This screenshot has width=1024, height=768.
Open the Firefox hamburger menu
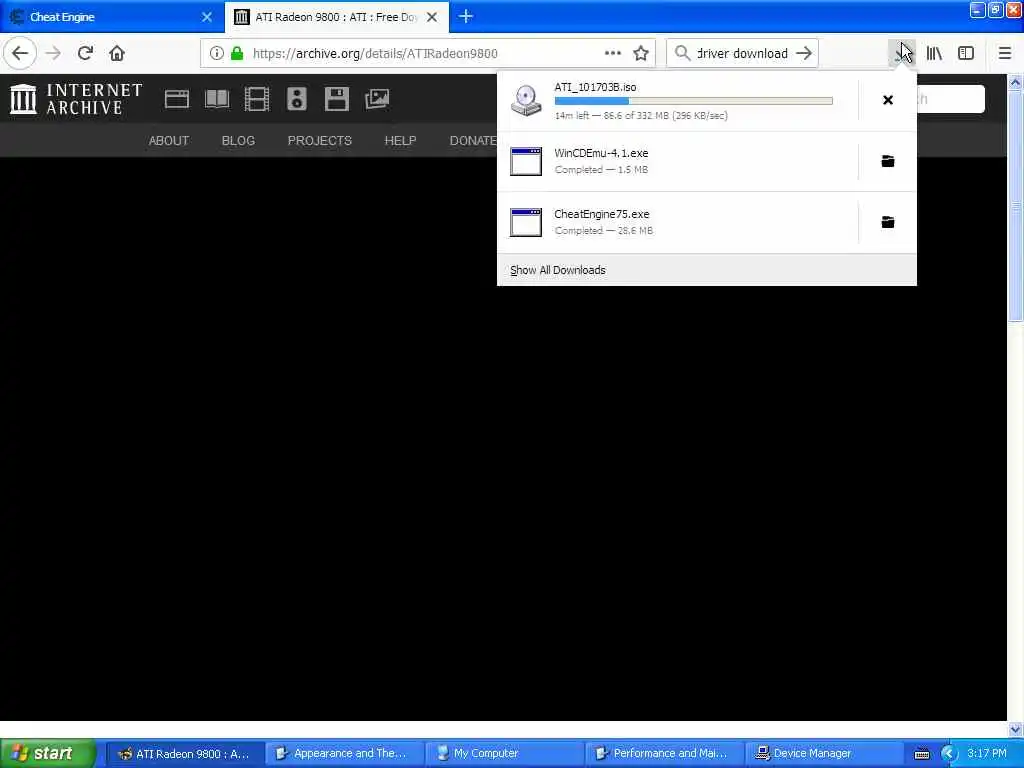[x=1005, y=54]
